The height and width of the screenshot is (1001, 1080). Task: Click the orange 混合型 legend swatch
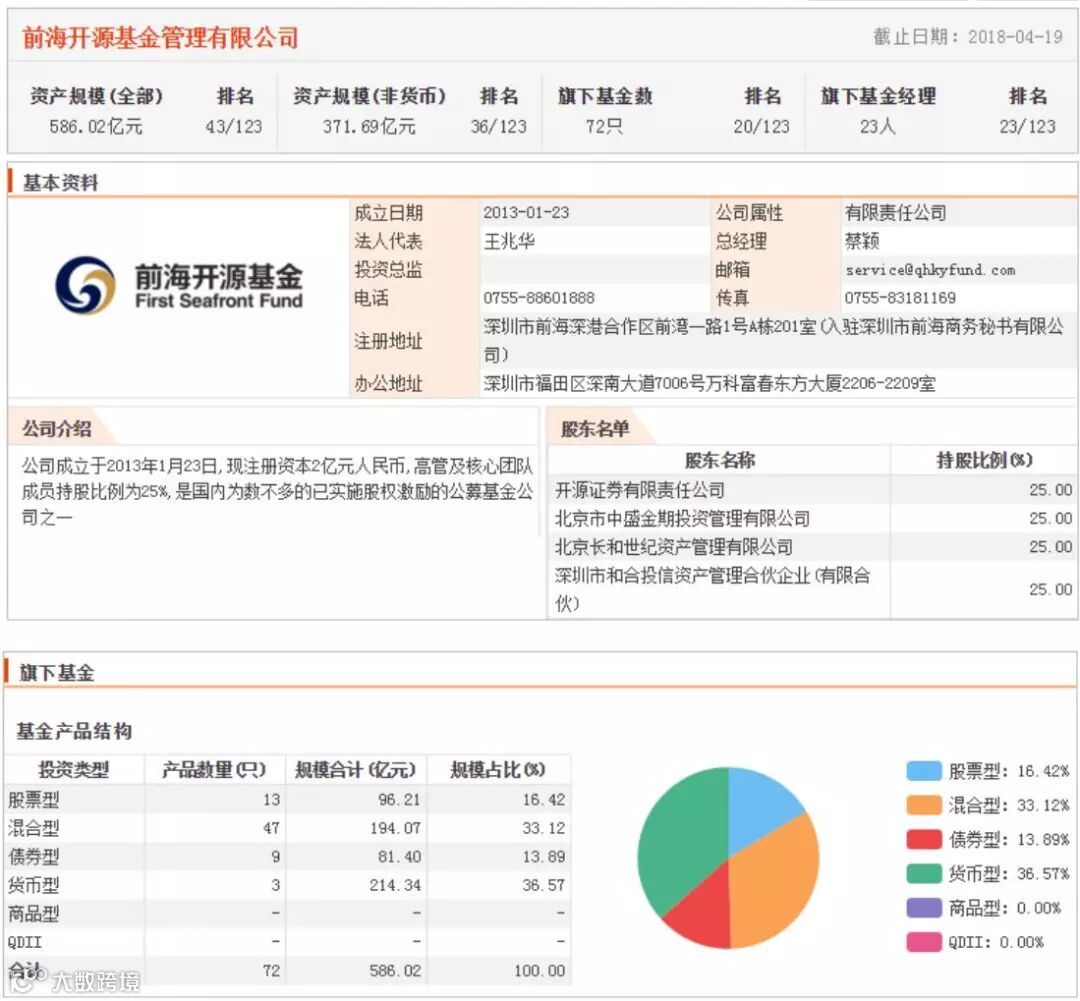coord(924,805)
